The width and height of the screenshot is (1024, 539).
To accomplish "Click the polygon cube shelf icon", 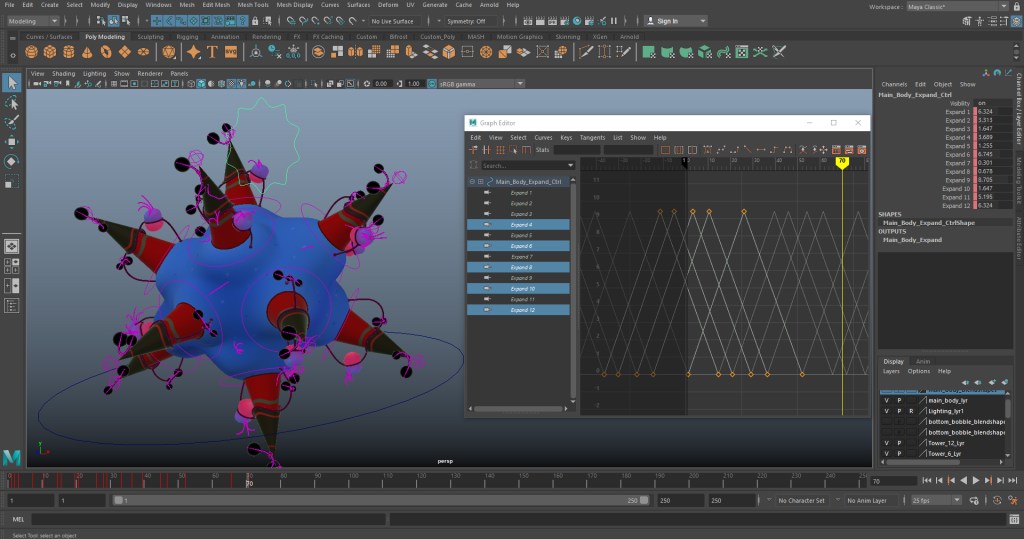I will (50, 51).
